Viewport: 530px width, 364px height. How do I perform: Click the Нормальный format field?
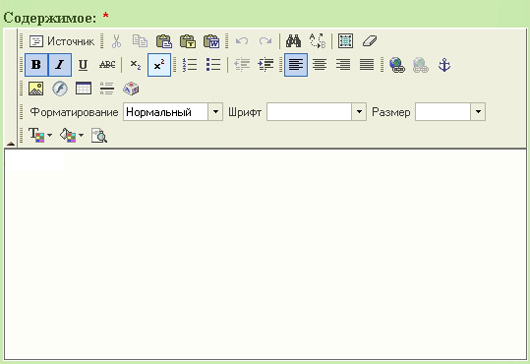pos(166,112)
